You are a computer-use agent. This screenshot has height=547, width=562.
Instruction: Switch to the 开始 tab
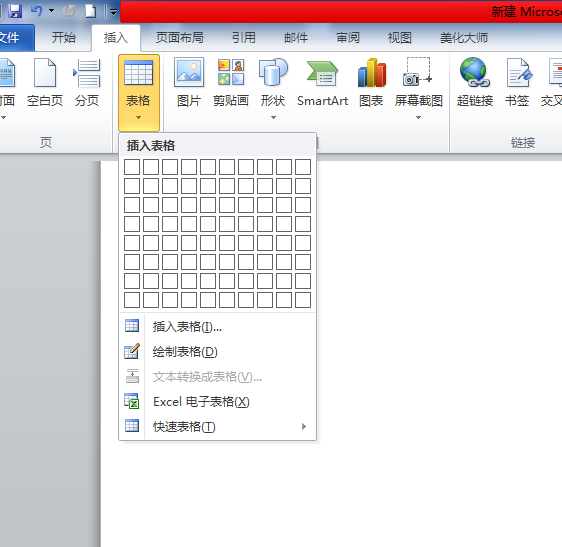pyautogui.click(x=64, y=37)
